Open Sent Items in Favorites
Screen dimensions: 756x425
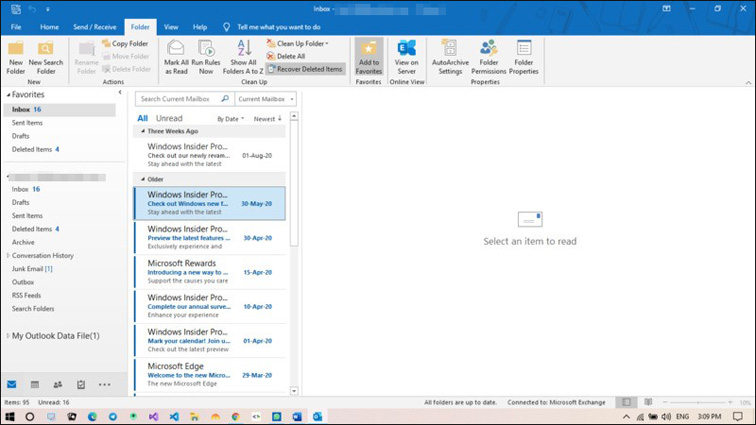click(x=27, y=123)
